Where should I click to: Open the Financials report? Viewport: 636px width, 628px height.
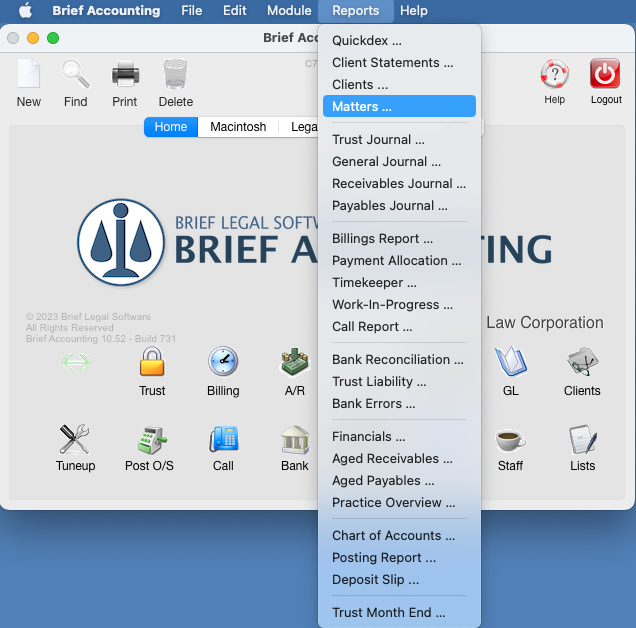[400, 437]
